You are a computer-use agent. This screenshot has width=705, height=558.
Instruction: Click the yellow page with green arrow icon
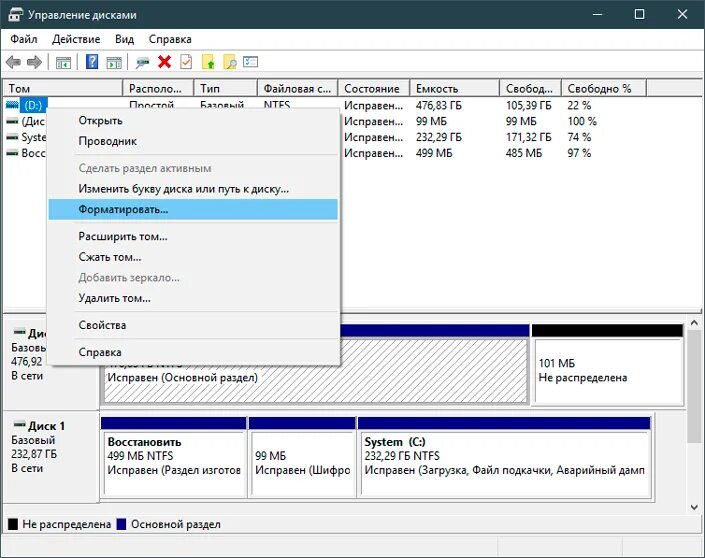click(208, 62)
